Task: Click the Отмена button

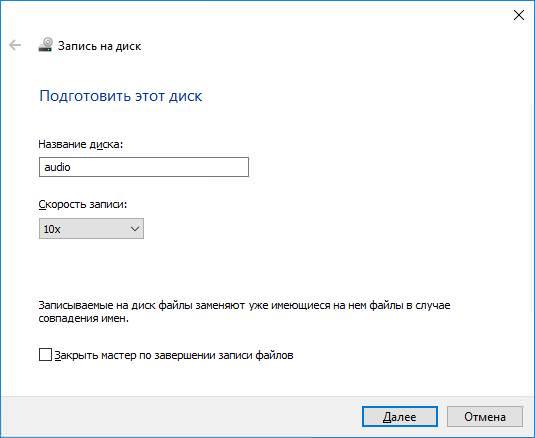Action: 485,417
